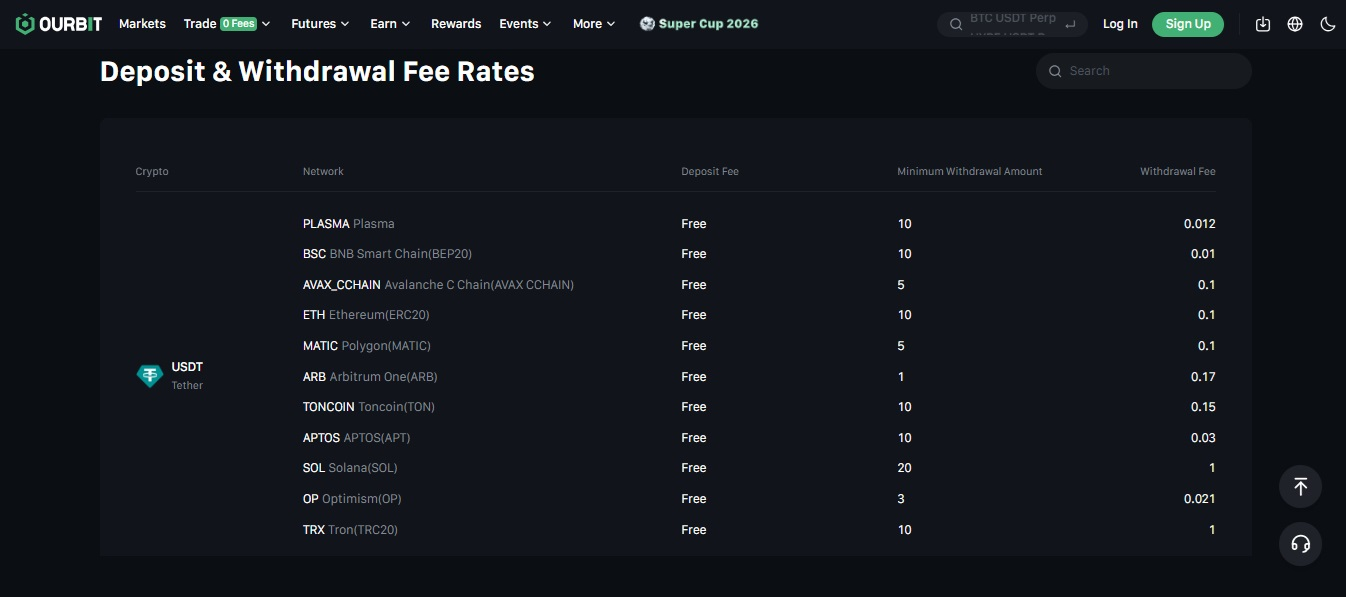Click the magnifier in the top search bar

[955, 24]
